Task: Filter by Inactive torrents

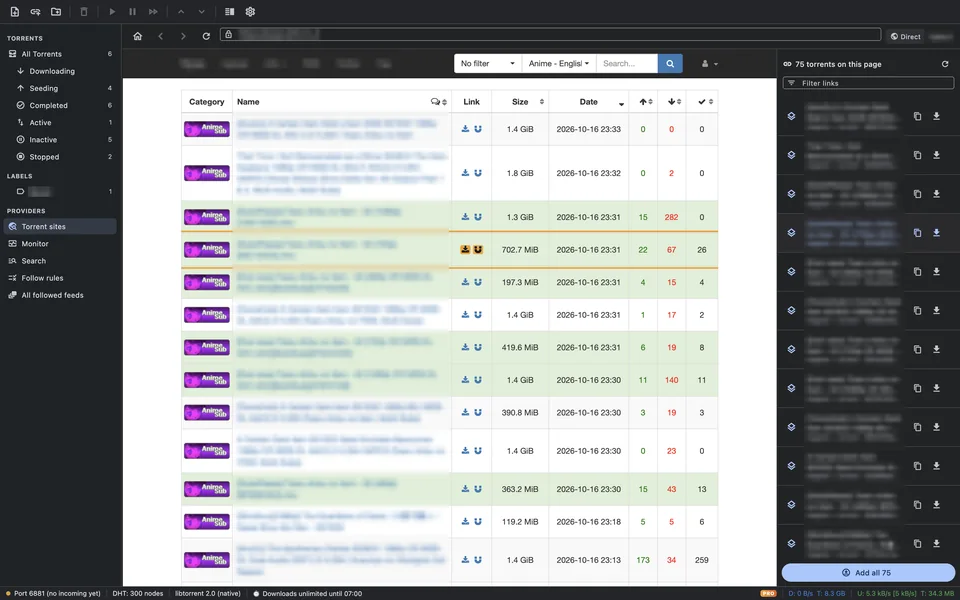Action: click(61, 140)
